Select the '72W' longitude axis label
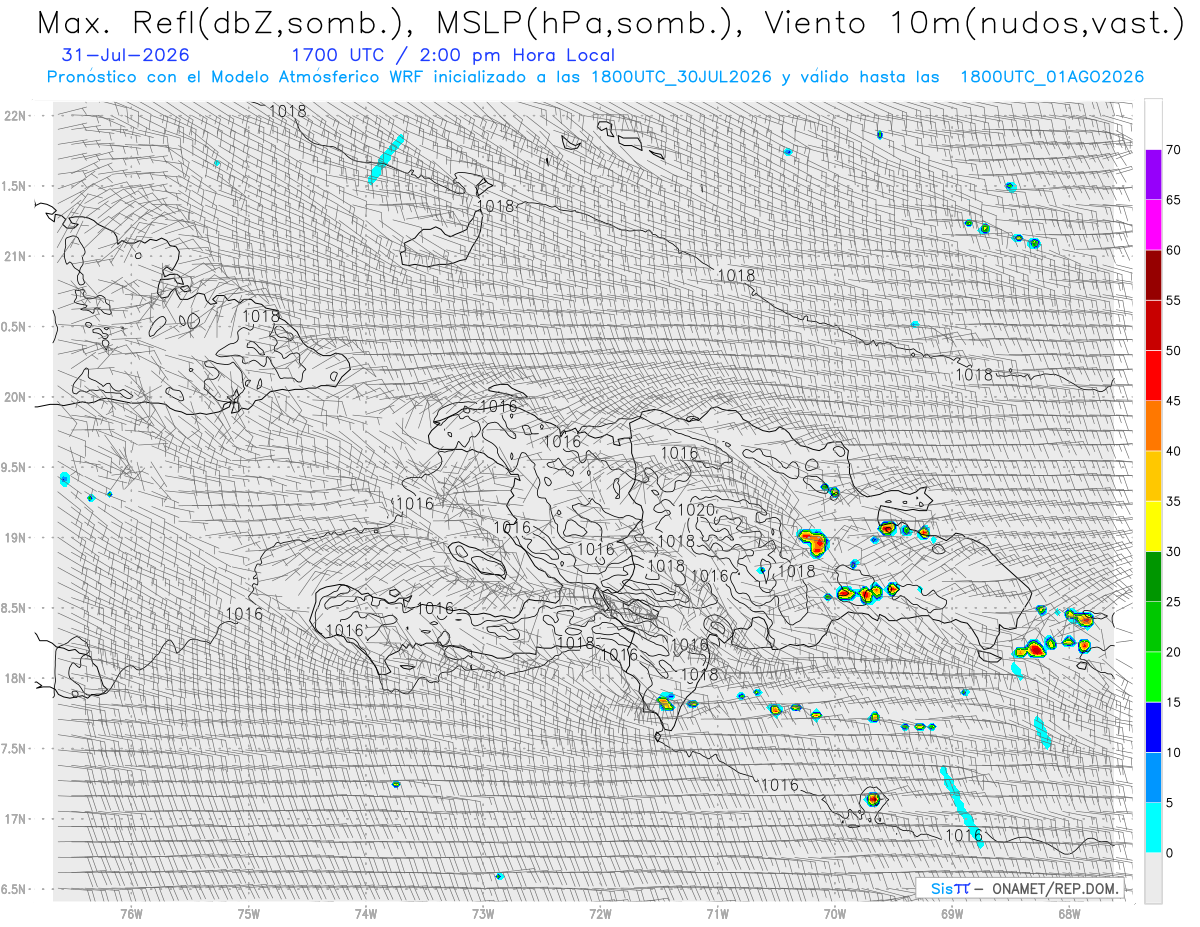 click(600, 912)
